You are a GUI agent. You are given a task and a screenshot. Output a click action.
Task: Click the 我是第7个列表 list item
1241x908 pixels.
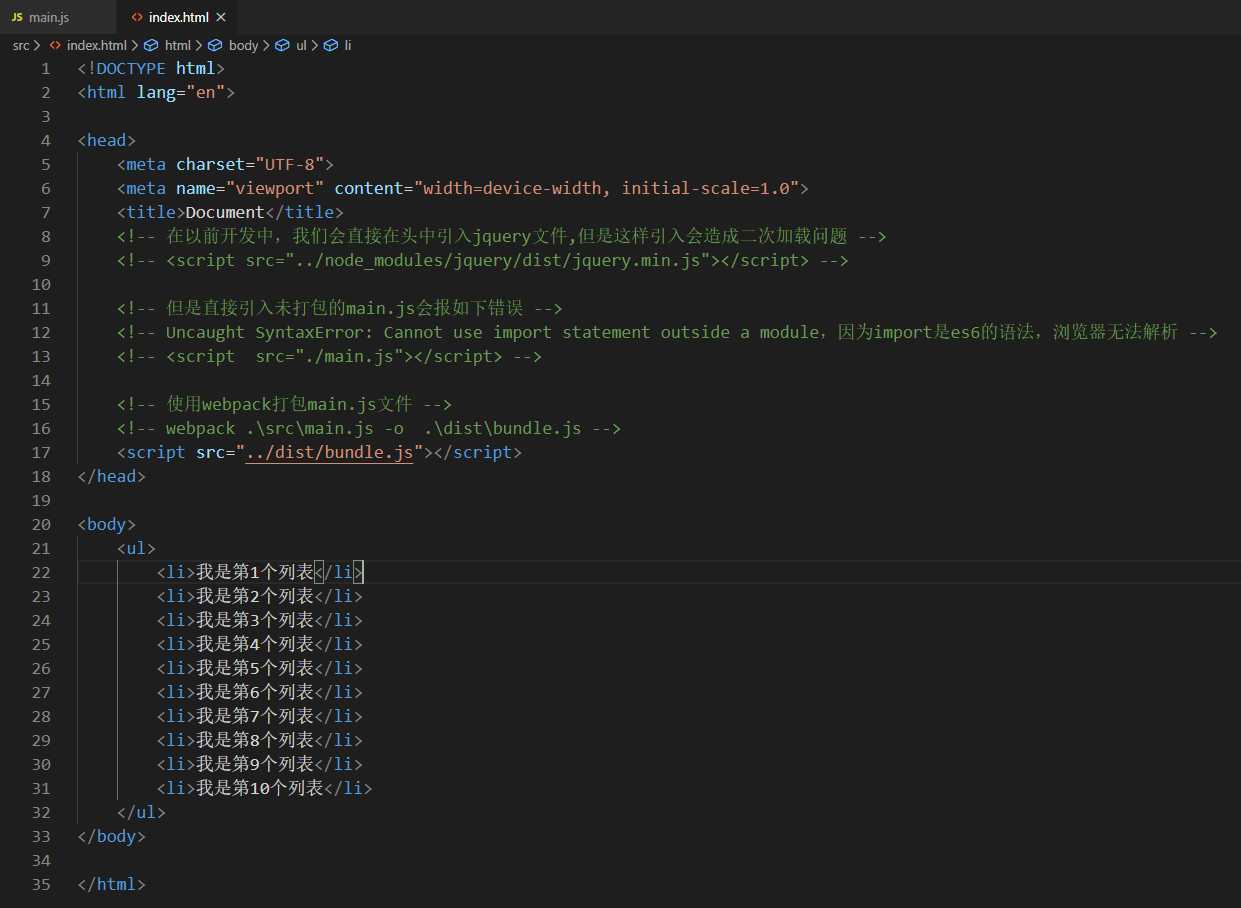(x=260, y=716)
